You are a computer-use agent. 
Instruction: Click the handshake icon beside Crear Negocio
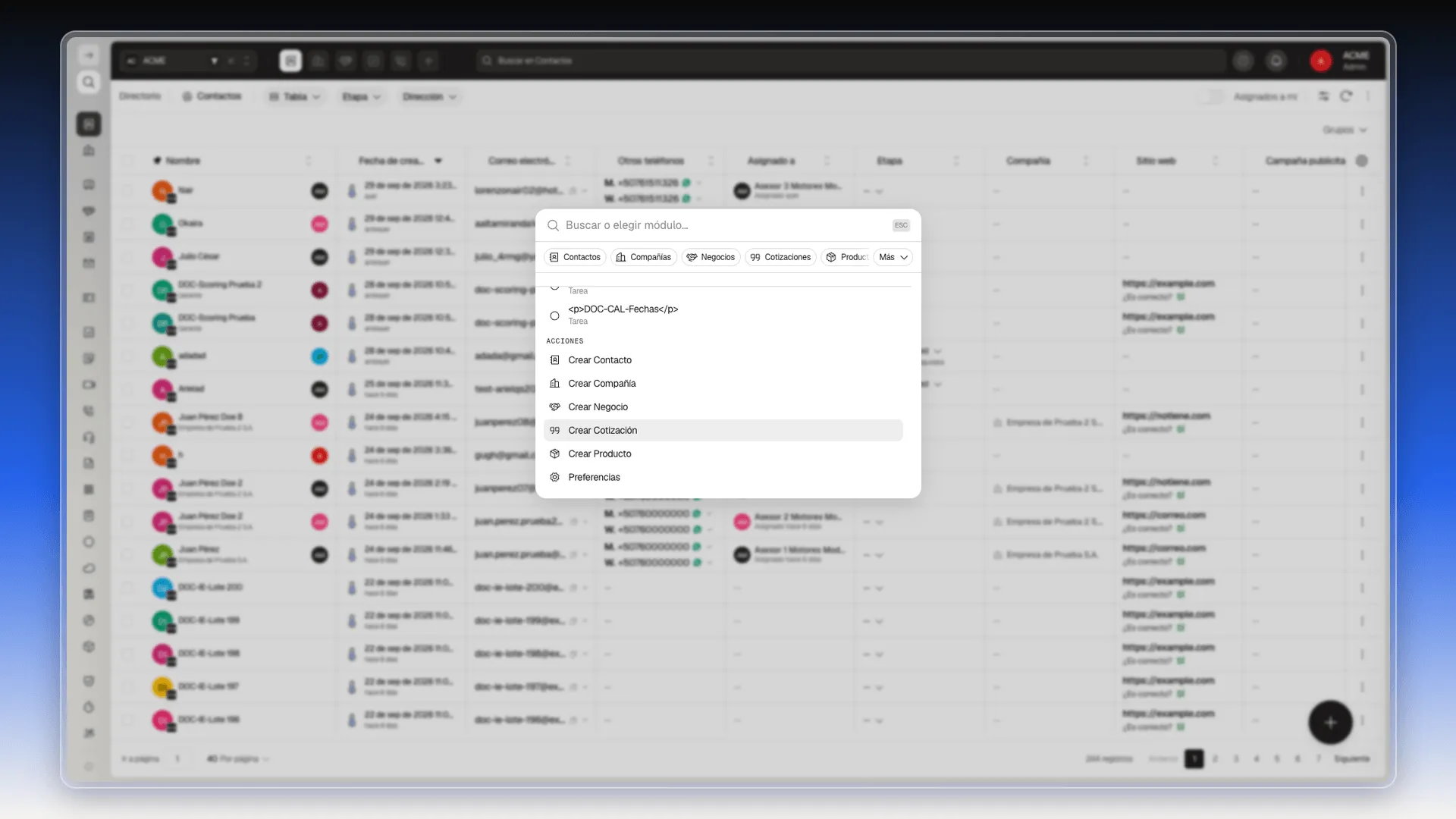[x=554, y=407]
